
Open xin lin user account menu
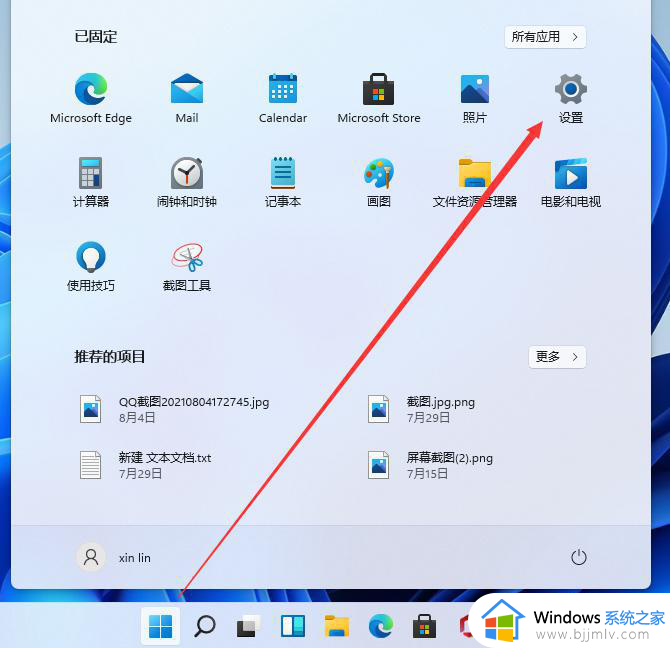114,557
